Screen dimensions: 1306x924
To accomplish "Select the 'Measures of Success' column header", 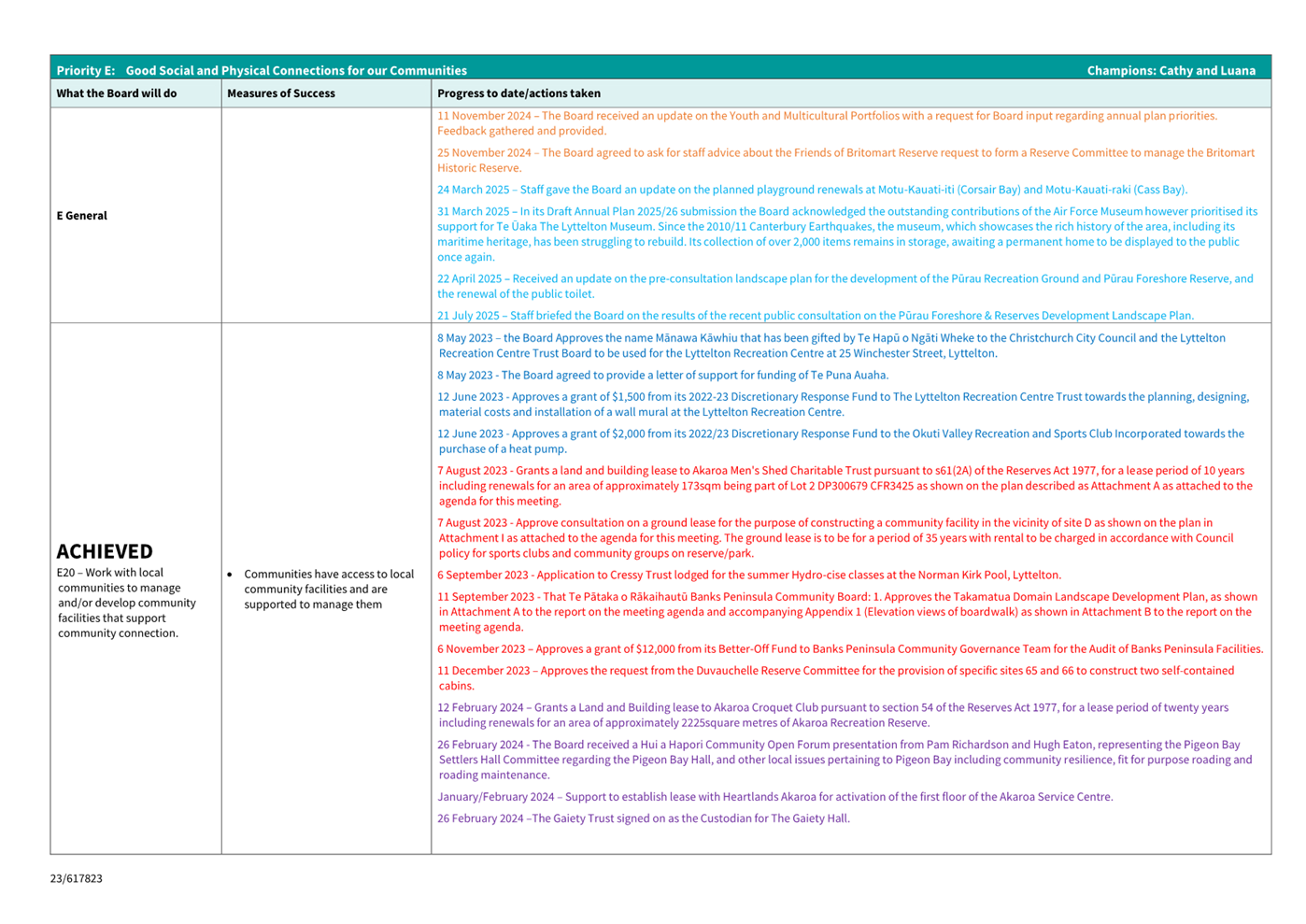I will 281,93.
